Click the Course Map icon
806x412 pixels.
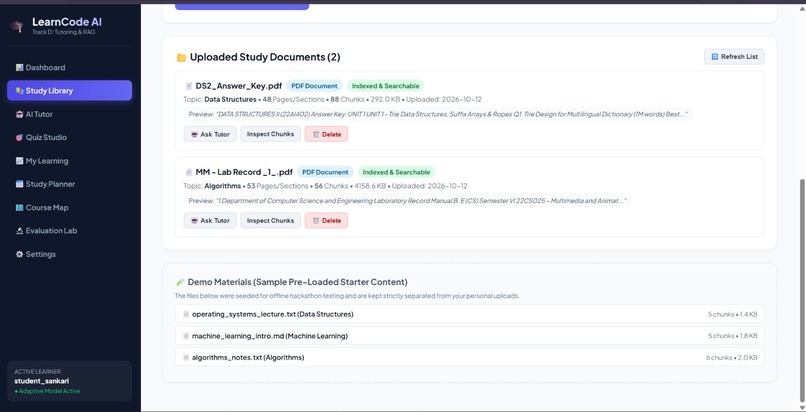(x=19, y=208)
